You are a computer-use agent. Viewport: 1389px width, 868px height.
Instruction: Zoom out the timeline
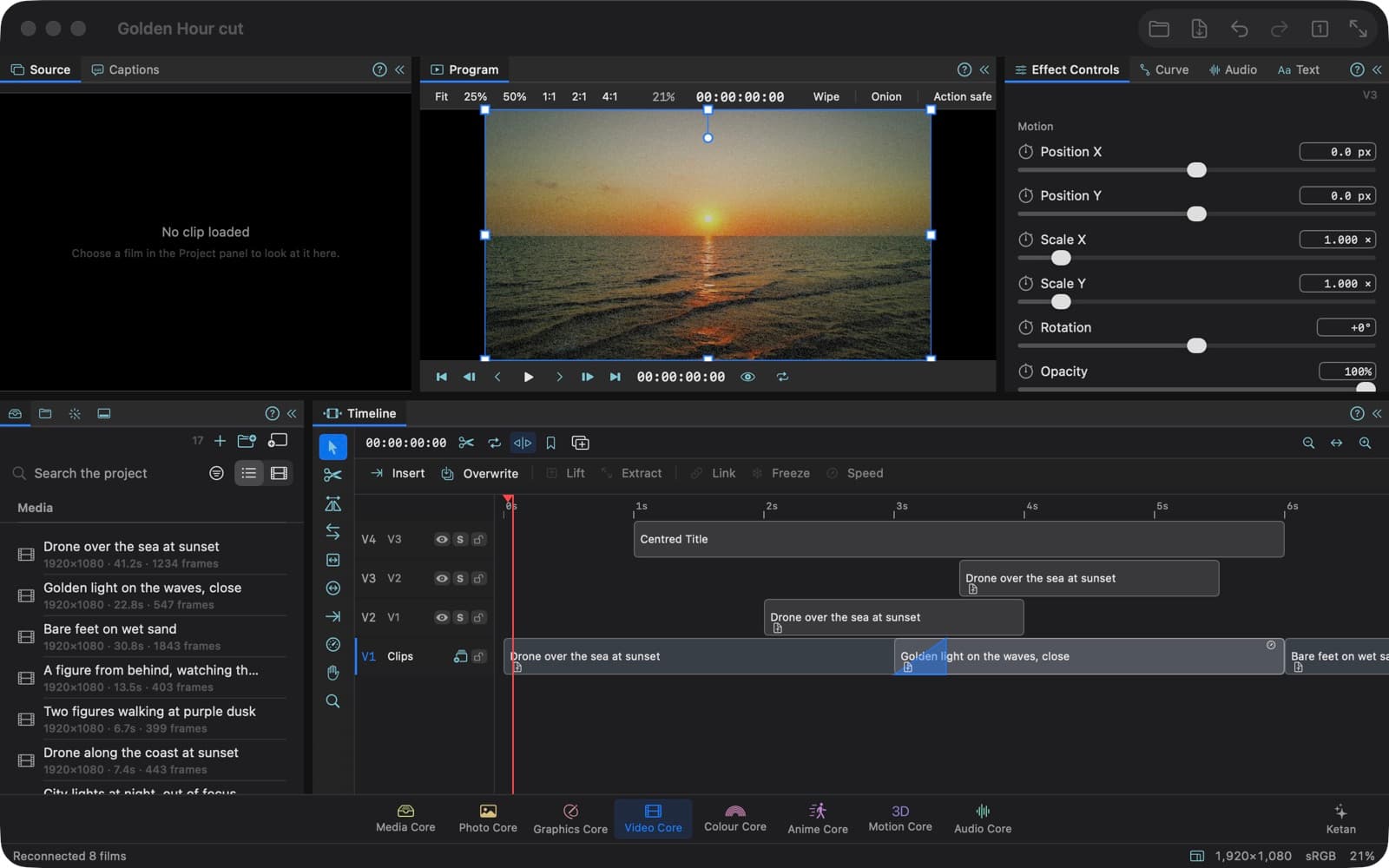click(1308, 443)
